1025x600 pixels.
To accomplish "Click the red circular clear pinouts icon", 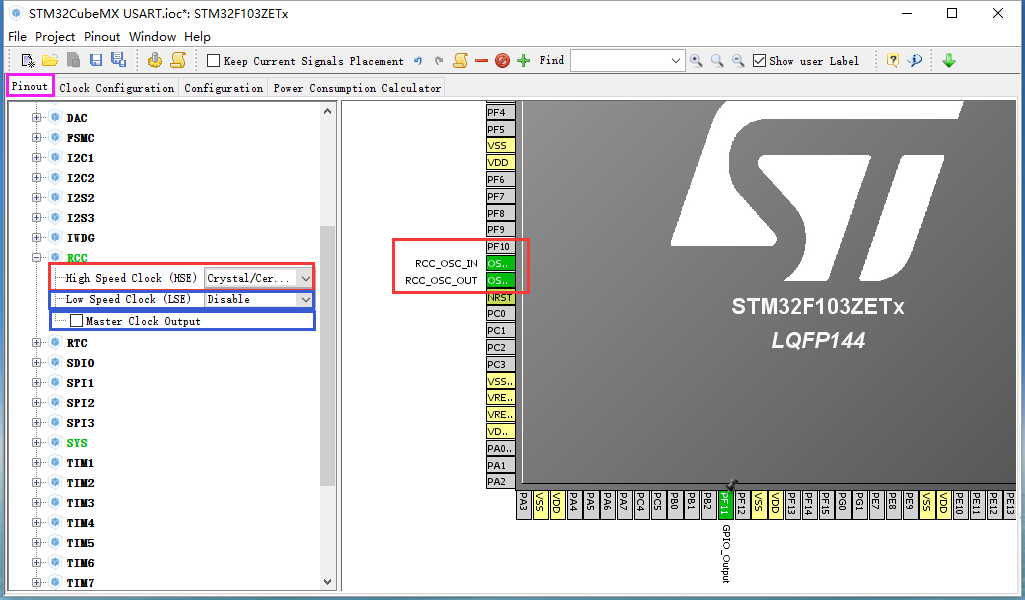I will point(502,61).
